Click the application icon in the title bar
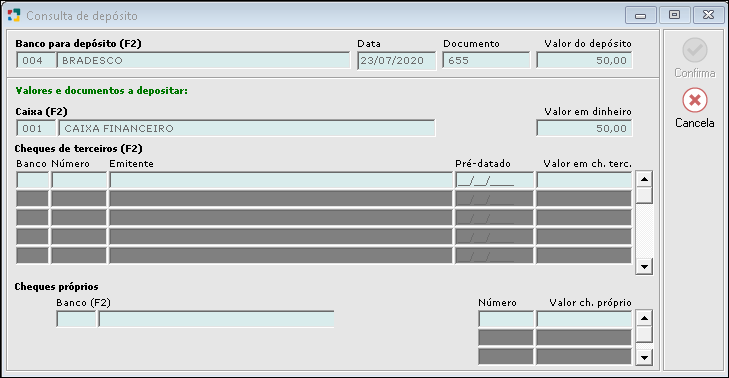 point(14,15)
